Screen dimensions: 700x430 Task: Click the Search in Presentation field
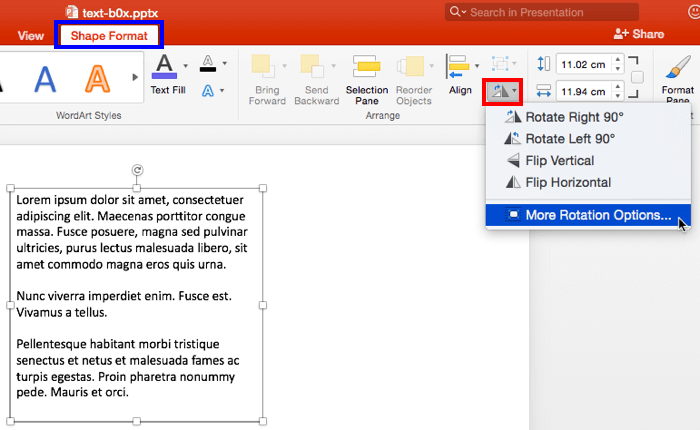pos(542,12)
